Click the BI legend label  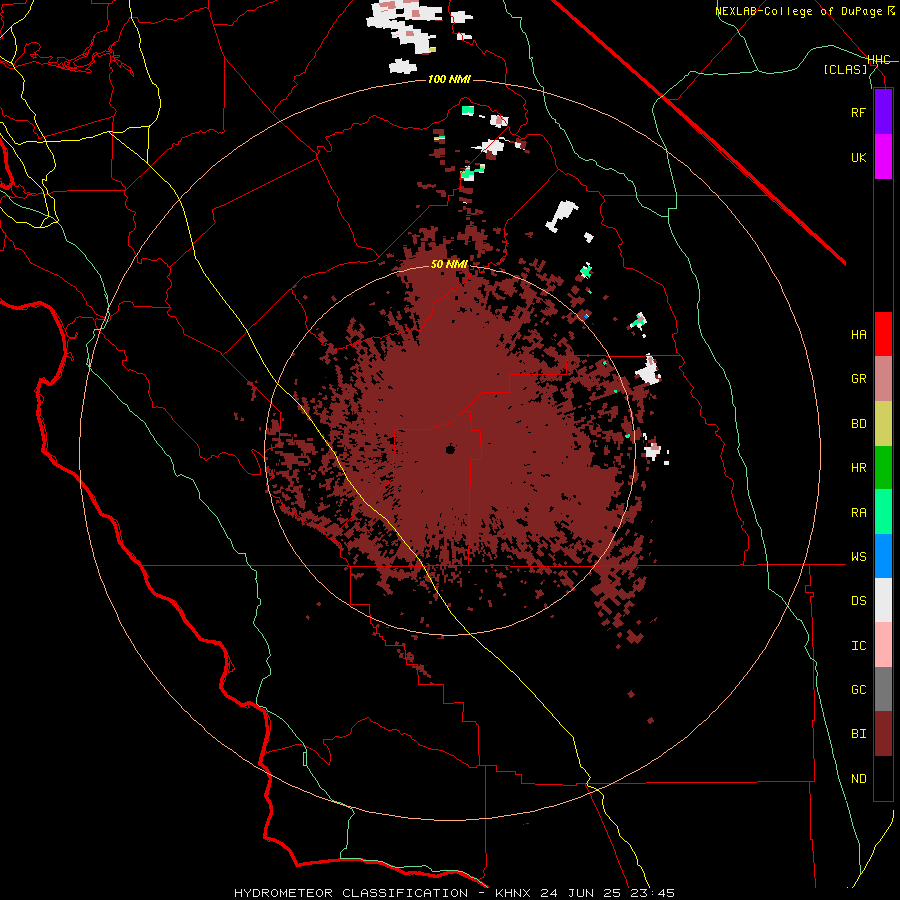858,734
